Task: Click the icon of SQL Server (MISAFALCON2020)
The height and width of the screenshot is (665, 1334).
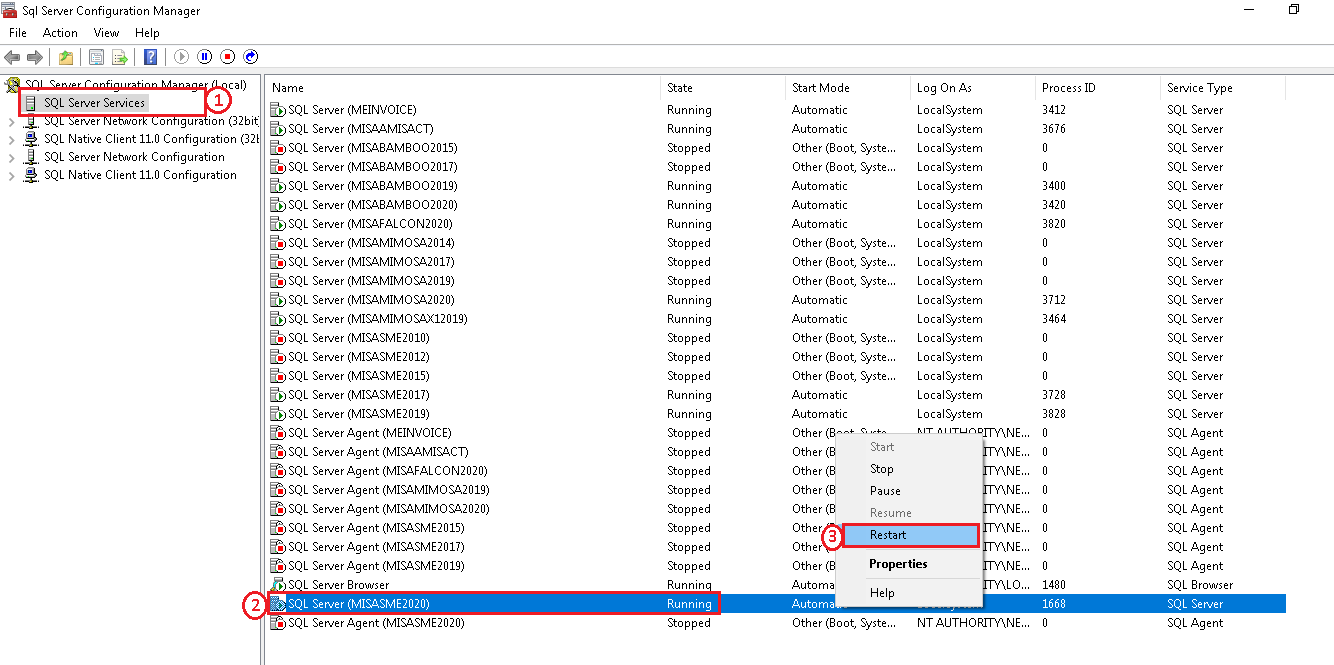Action: coord(279,224)
